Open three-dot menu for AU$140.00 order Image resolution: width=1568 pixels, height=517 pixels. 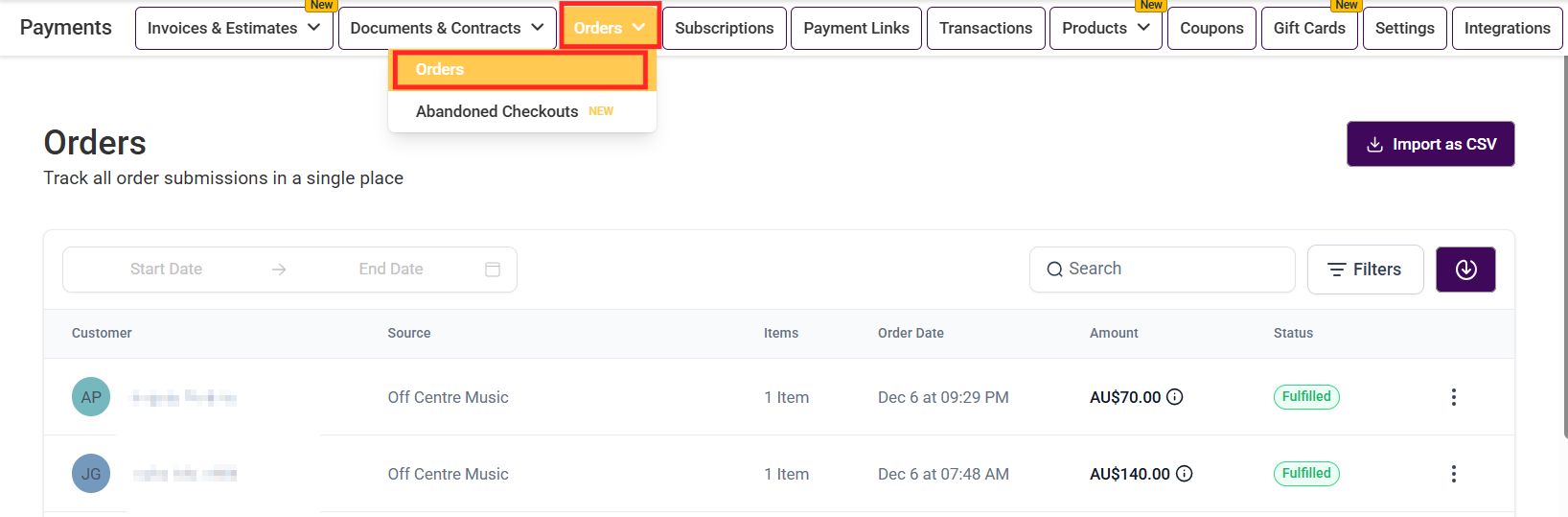1453,474
